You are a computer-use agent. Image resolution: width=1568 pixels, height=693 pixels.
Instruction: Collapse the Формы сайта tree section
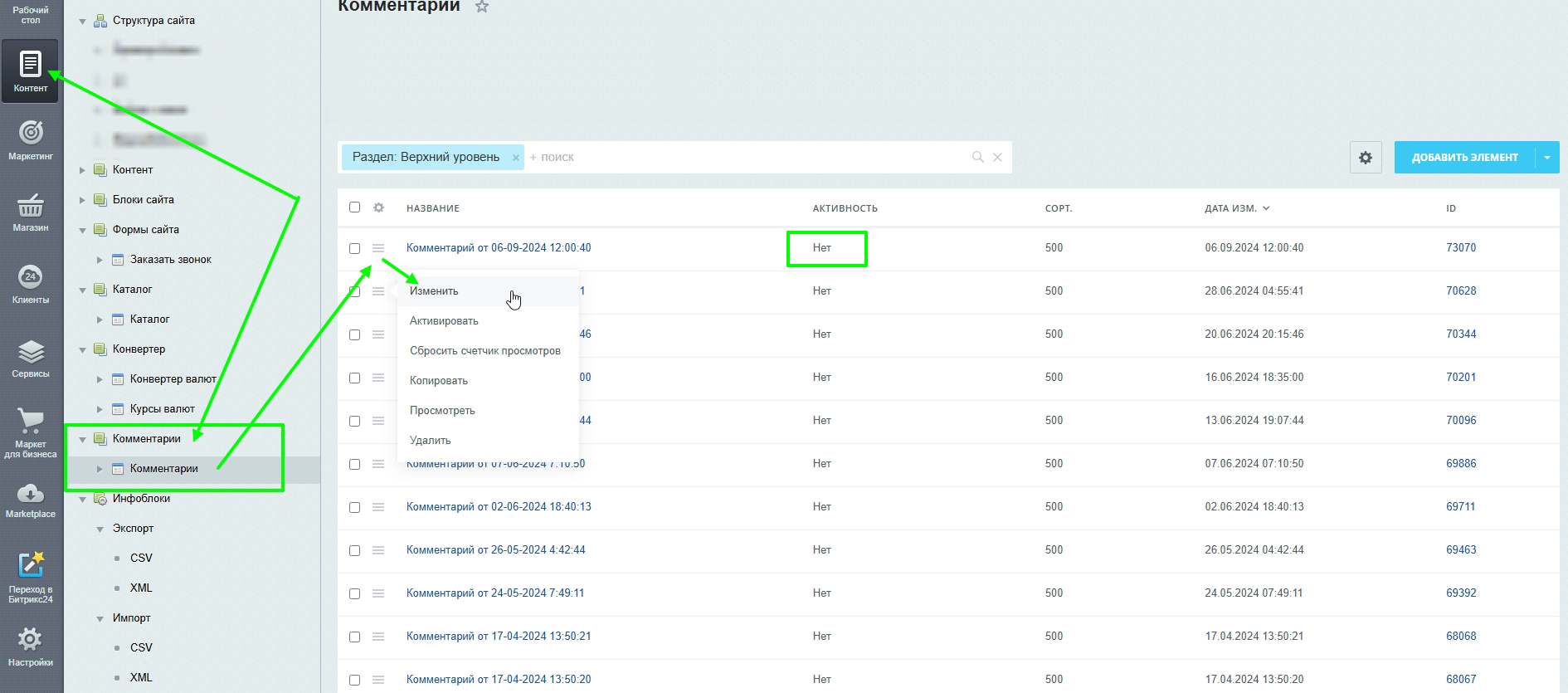pyautogui.click(x=82, y=230)
